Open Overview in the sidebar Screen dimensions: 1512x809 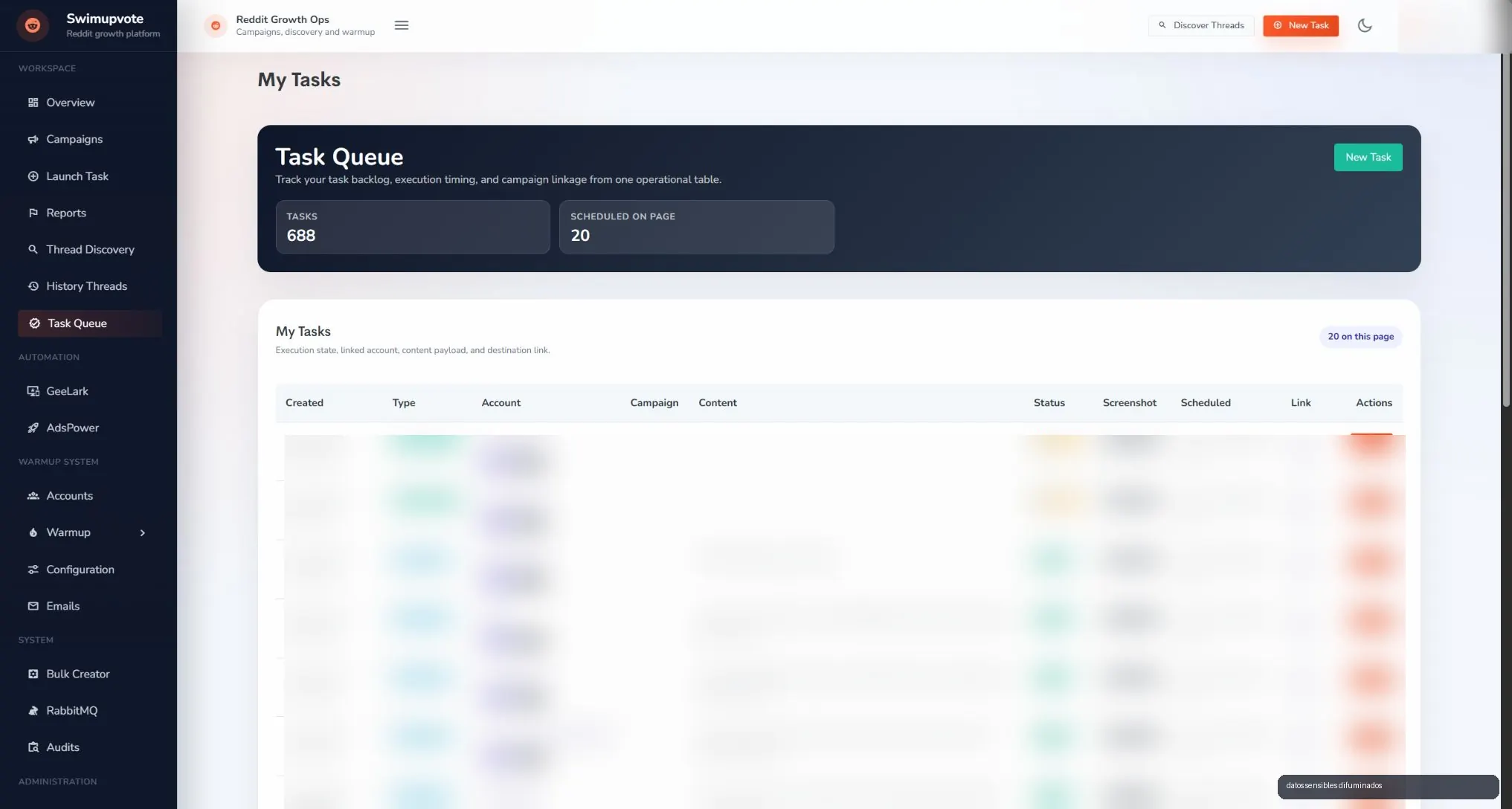[90, 103]
